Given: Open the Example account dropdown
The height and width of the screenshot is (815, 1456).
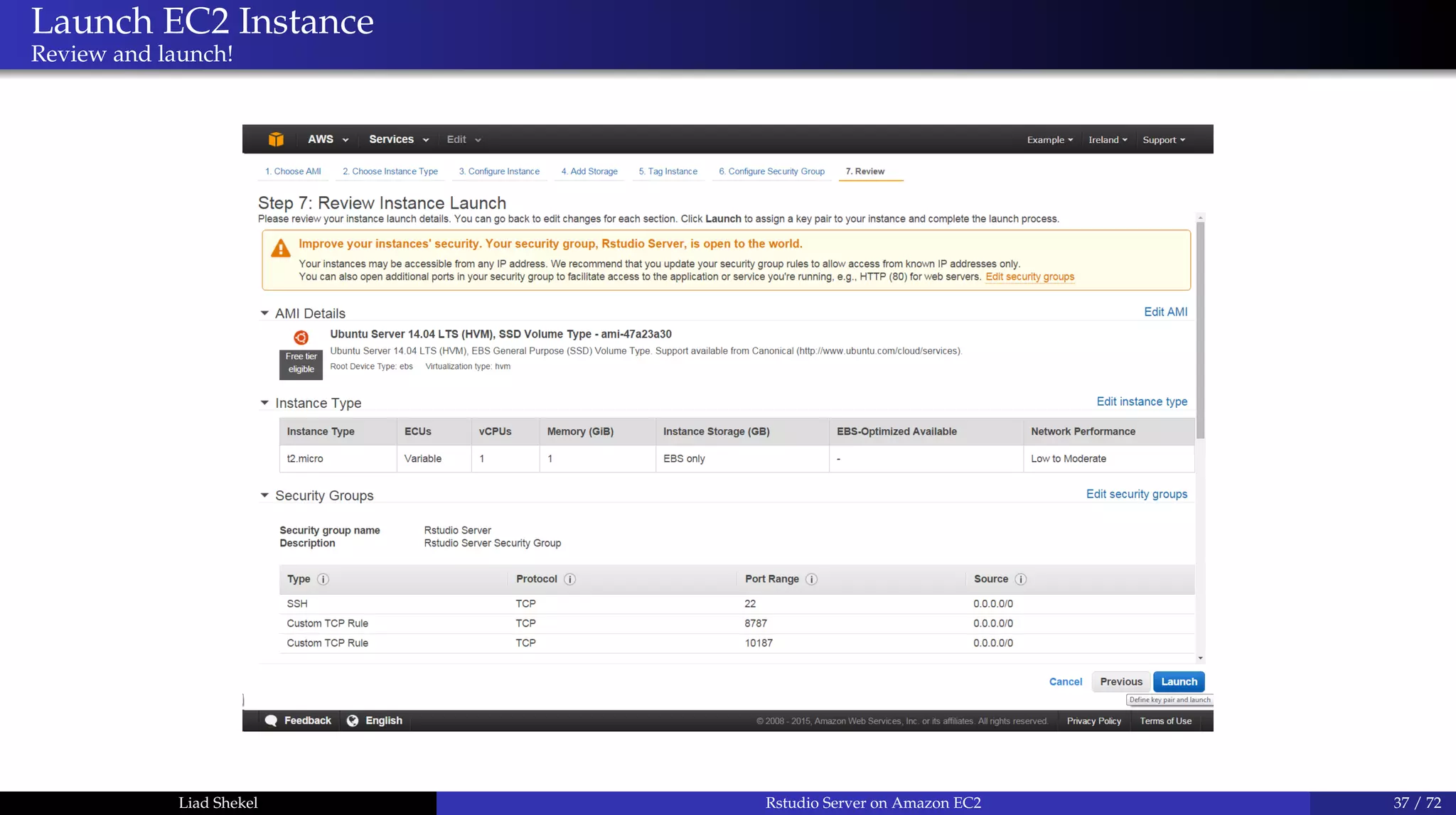Looking at the screenshot, I should tap(1049, 140).
